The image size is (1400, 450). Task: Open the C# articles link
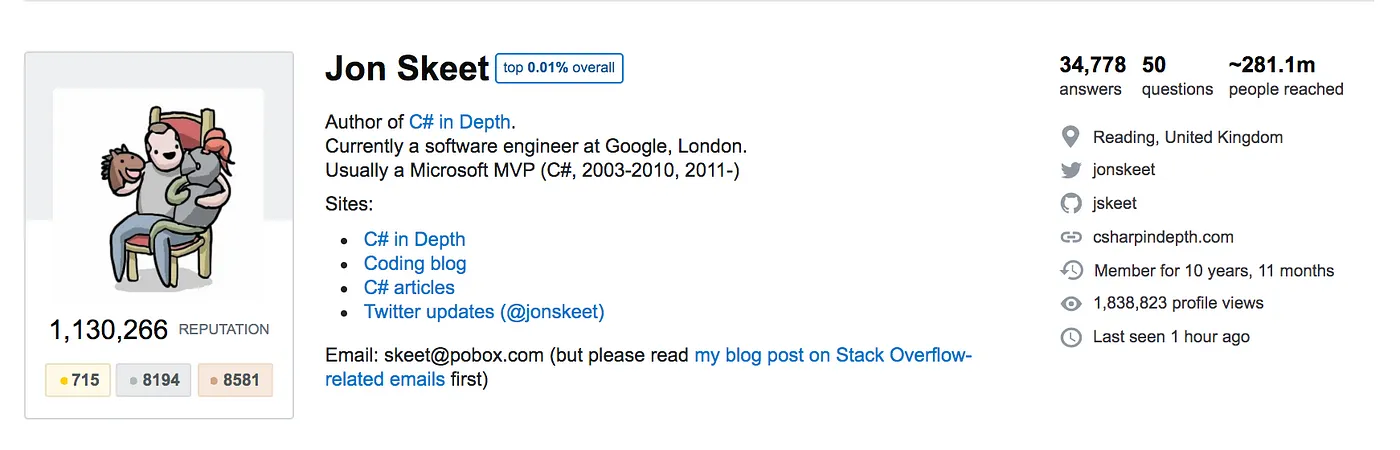[409, 288]
